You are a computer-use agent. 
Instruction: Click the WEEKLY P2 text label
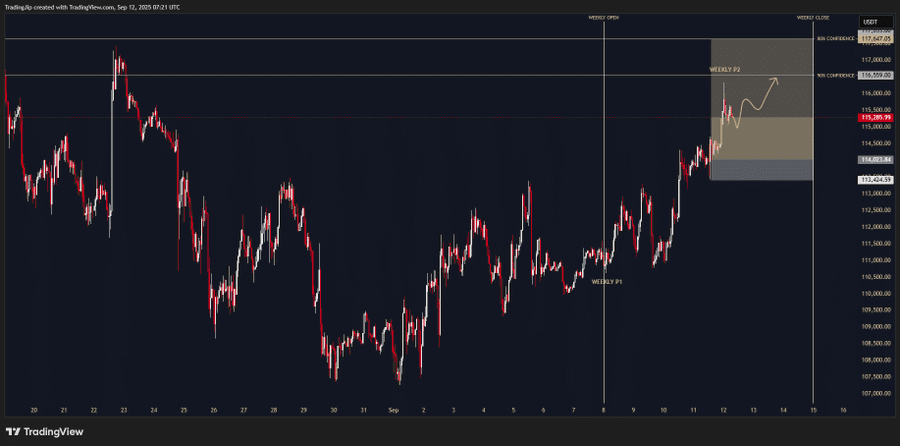[x=724, y=69]
